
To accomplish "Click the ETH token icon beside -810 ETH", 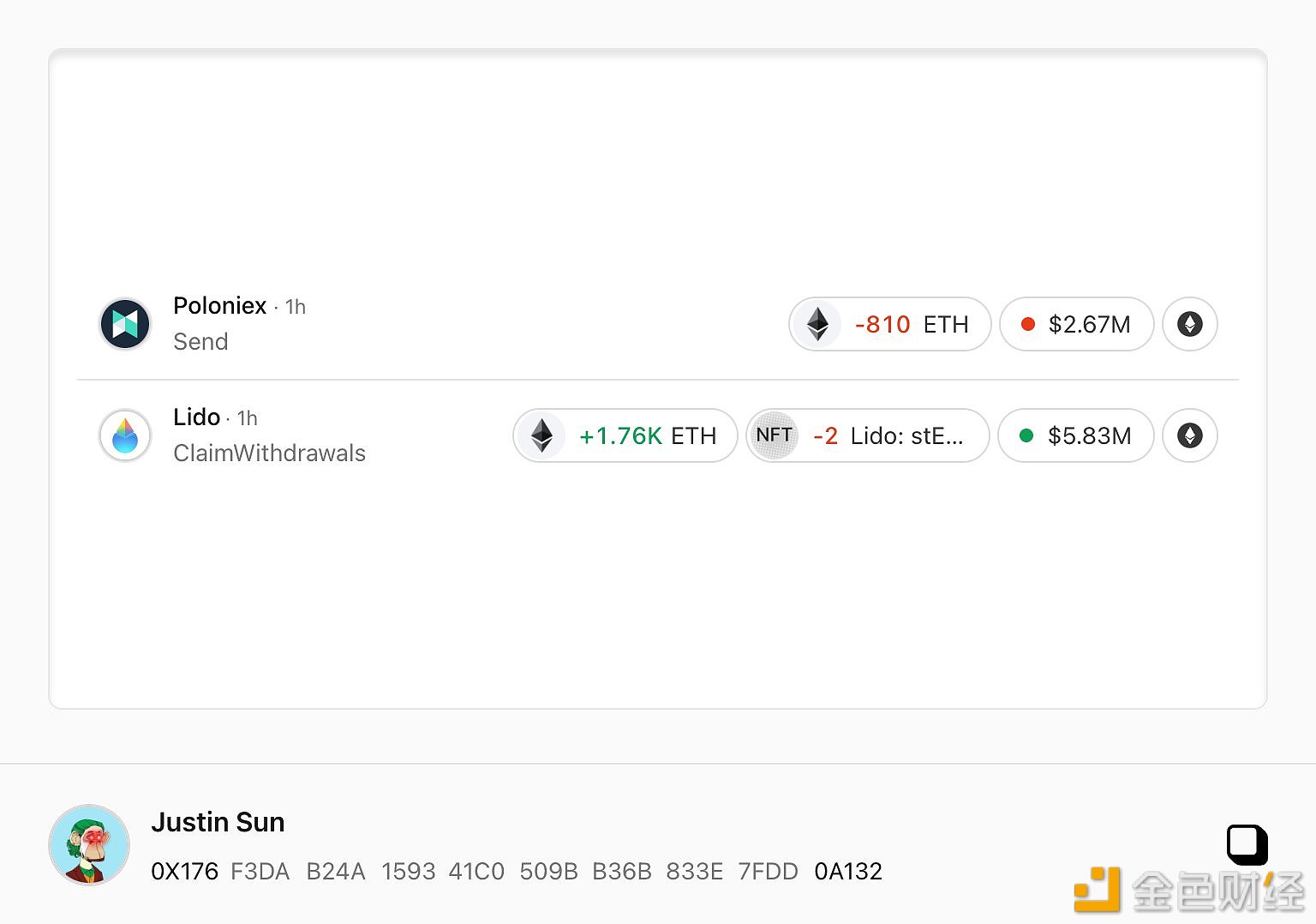I will 818,324.
